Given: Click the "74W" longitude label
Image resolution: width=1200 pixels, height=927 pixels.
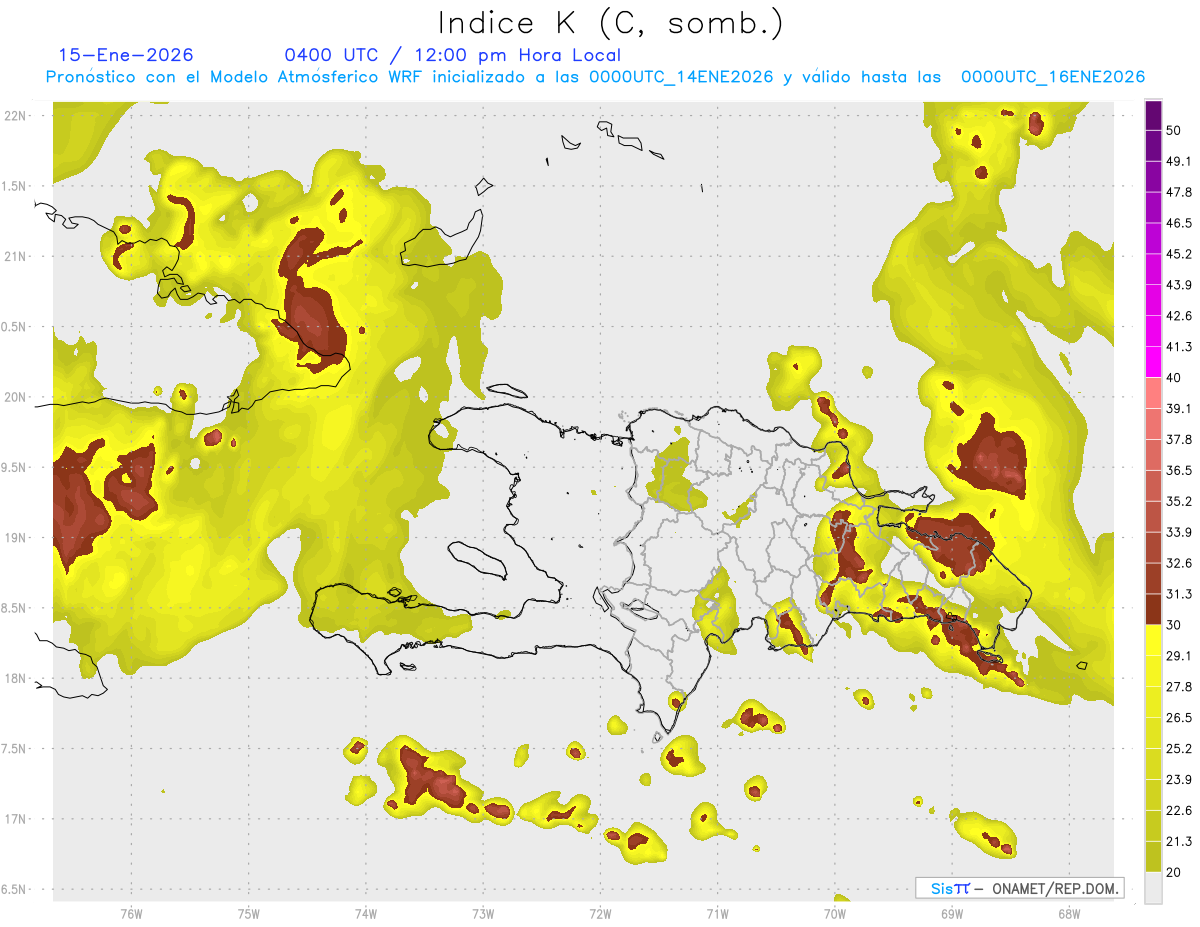Looking at the screenshot, I should (365, 913).
